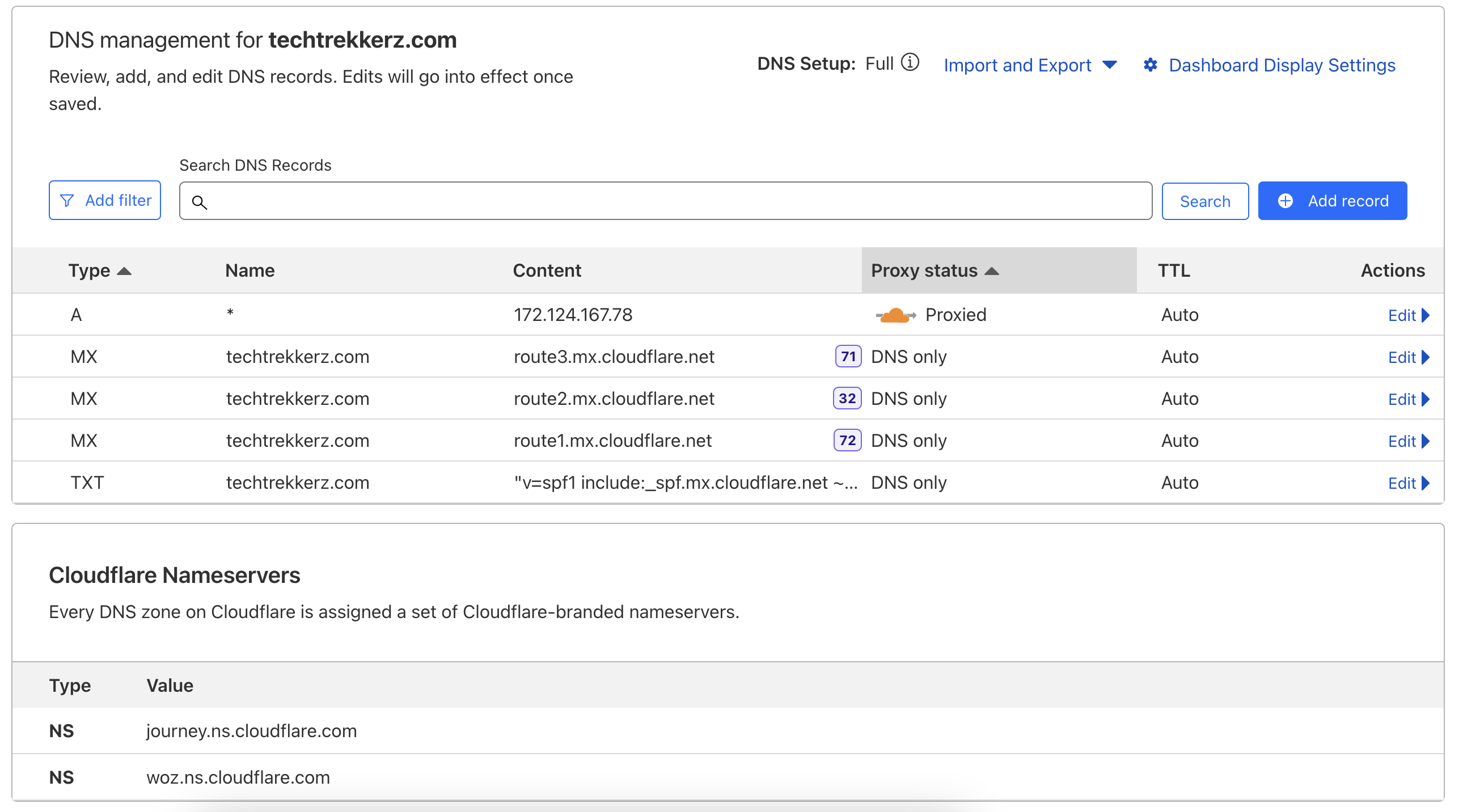Focus the Search DNS Records field

click(676, 201)
